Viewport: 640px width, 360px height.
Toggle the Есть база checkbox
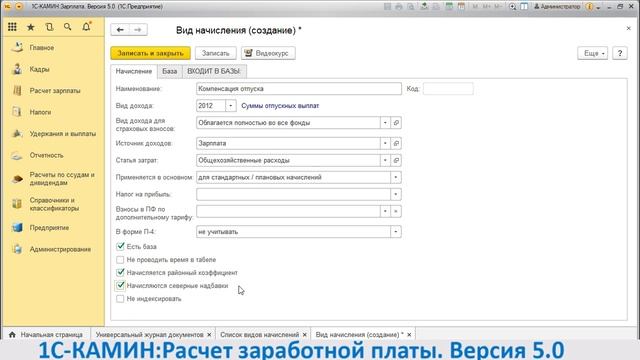tap(120, 246)
